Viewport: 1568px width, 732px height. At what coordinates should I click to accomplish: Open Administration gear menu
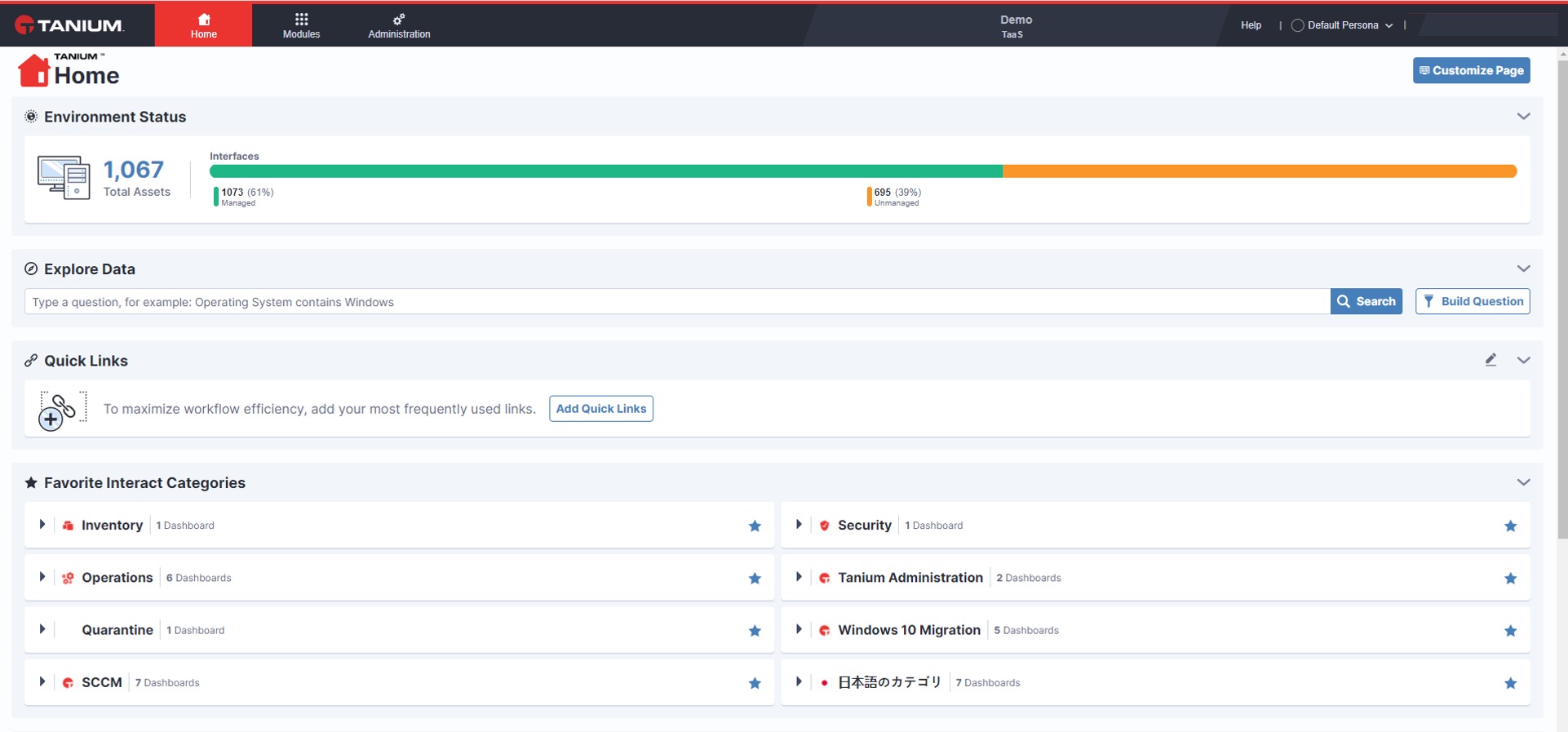[x=399, y=25]
